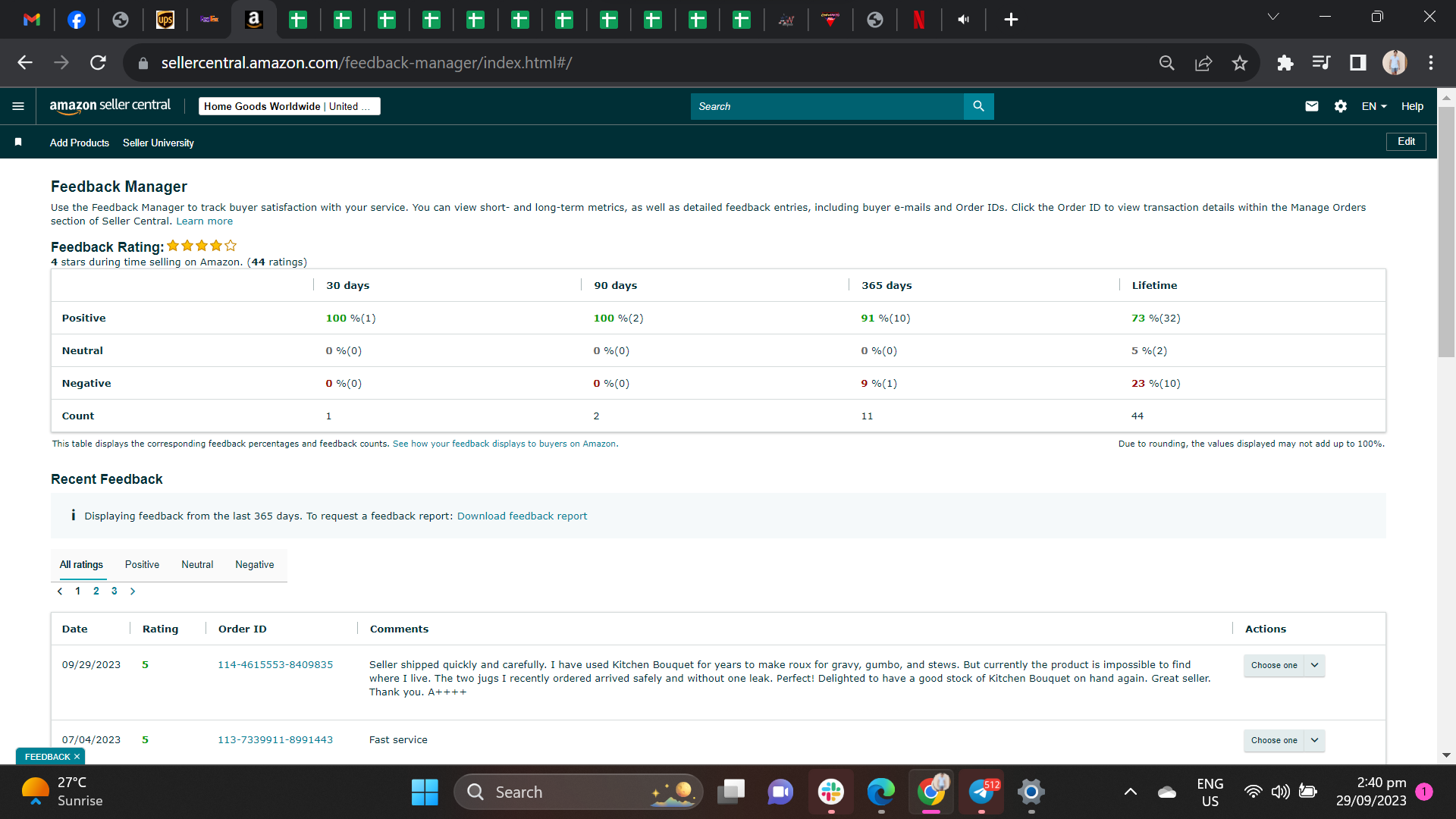Reload the current page
The height and width of the screenshot is (819, 1456).
(98, 63)
